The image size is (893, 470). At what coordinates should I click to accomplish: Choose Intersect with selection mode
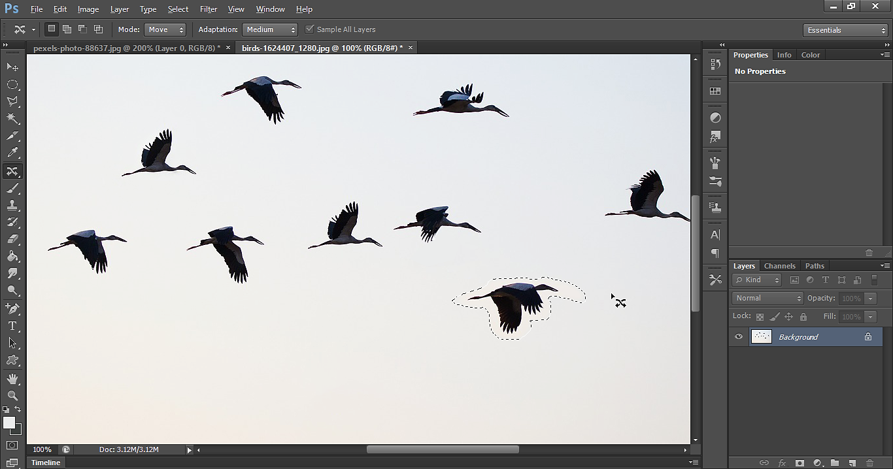(99, 29)
